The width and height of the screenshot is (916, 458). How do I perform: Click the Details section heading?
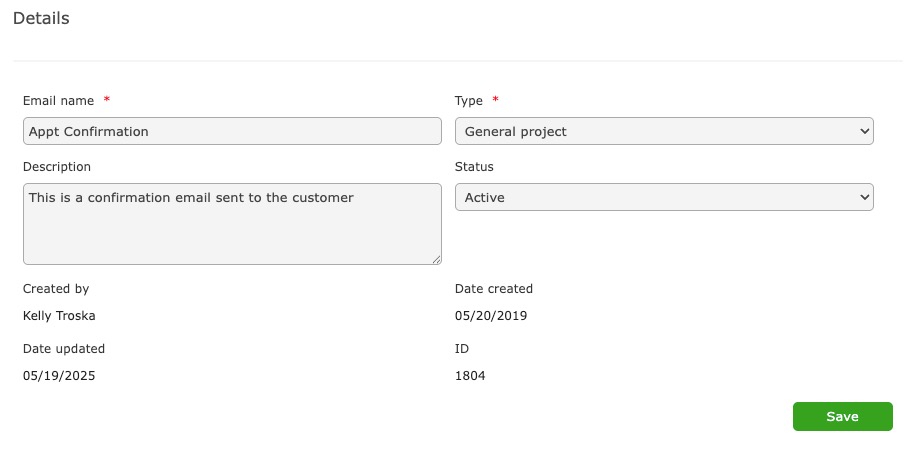(41, 18)
